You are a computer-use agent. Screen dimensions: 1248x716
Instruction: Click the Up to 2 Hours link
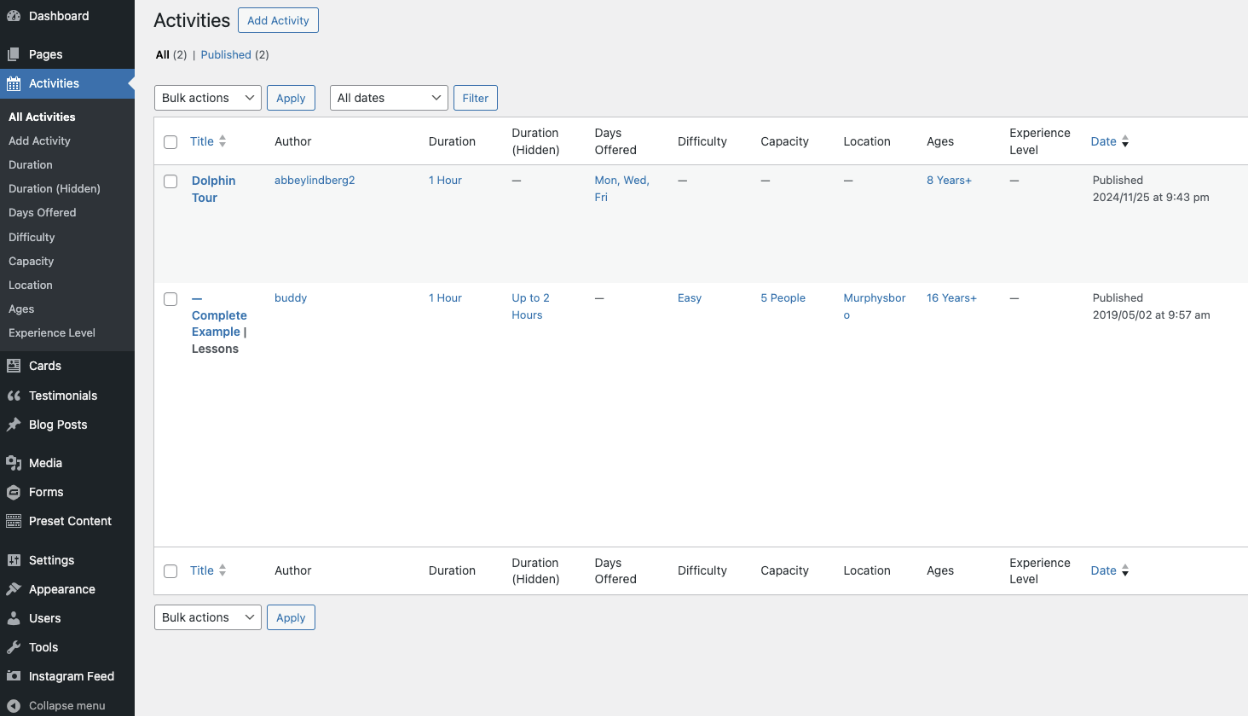click(531, 307)
